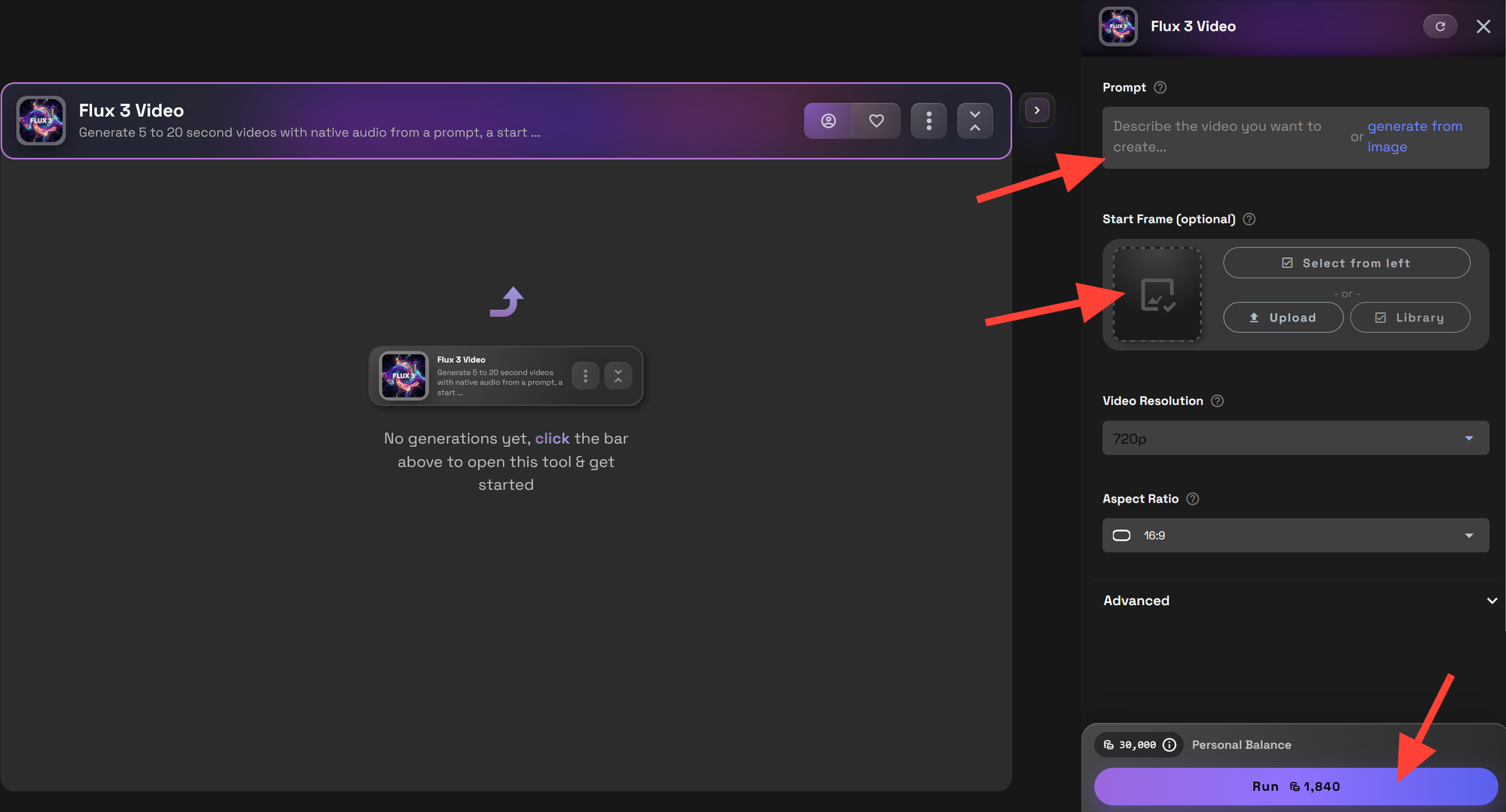Click the Flux 3 logo in the small preview card
This screenshot has width=1506, height=812.
(x=404, y=376)
